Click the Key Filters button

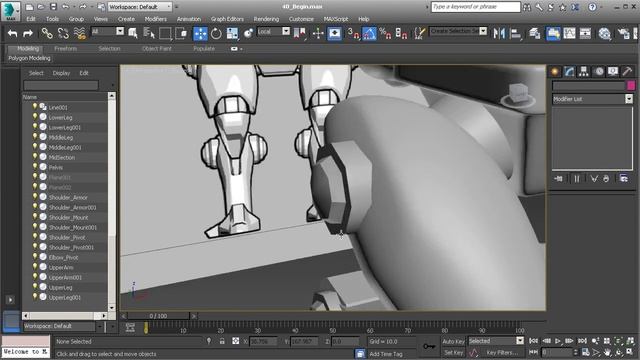[x=502, y=353]
